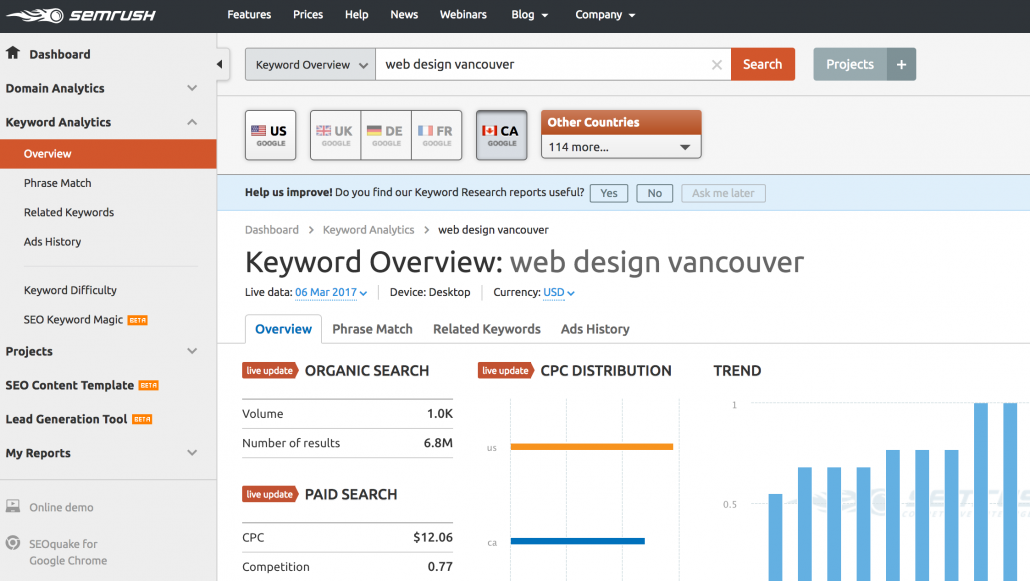Click the orange Search button
Viewport: 1030px width, 581px height.
(763, 64)
